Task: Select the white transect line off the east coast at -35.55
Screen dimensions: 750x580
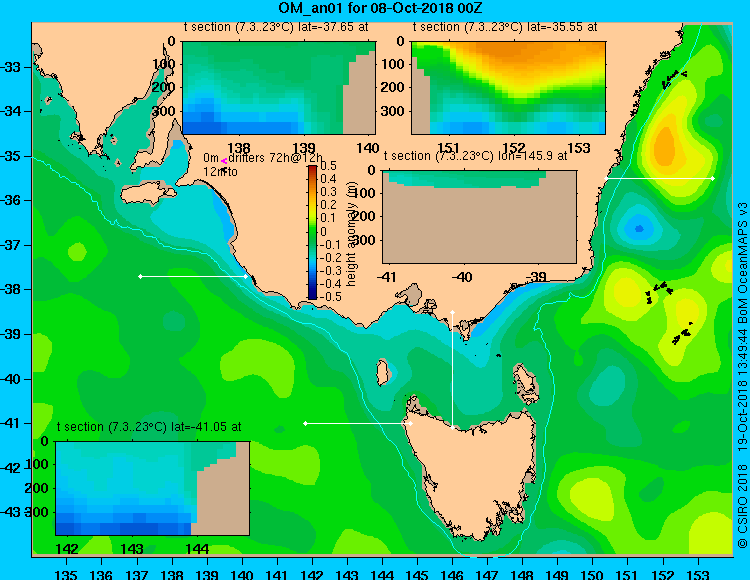Action: pos(659,178)
